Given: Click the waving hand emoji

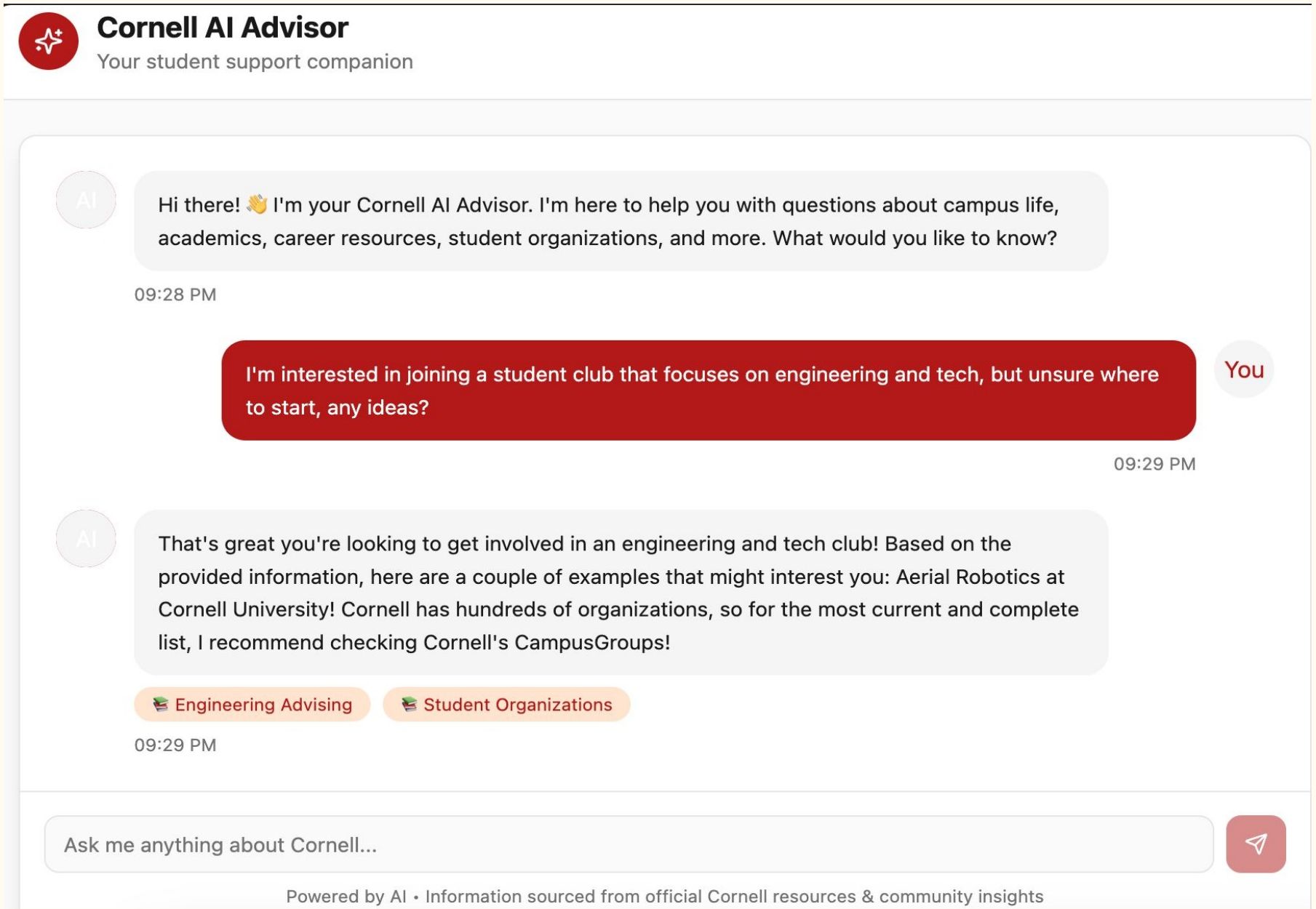Looking at the screenshot, I should point(257,204).
